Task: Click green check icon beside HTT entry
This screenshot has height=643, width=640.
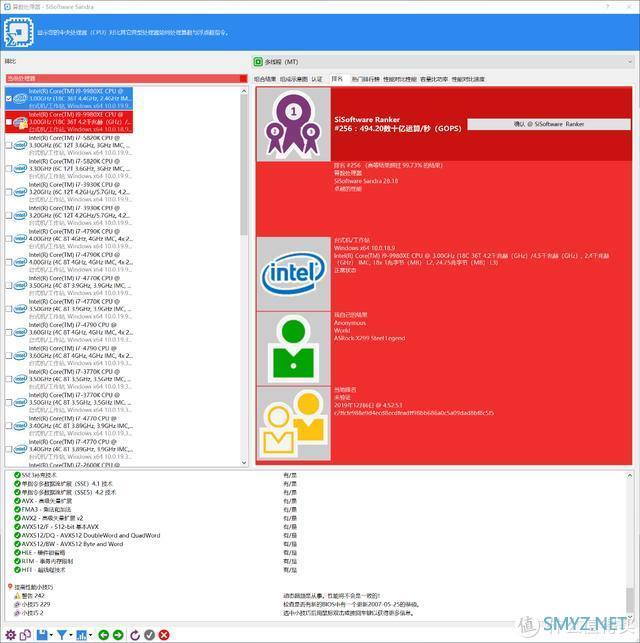Action: (17, 570)
